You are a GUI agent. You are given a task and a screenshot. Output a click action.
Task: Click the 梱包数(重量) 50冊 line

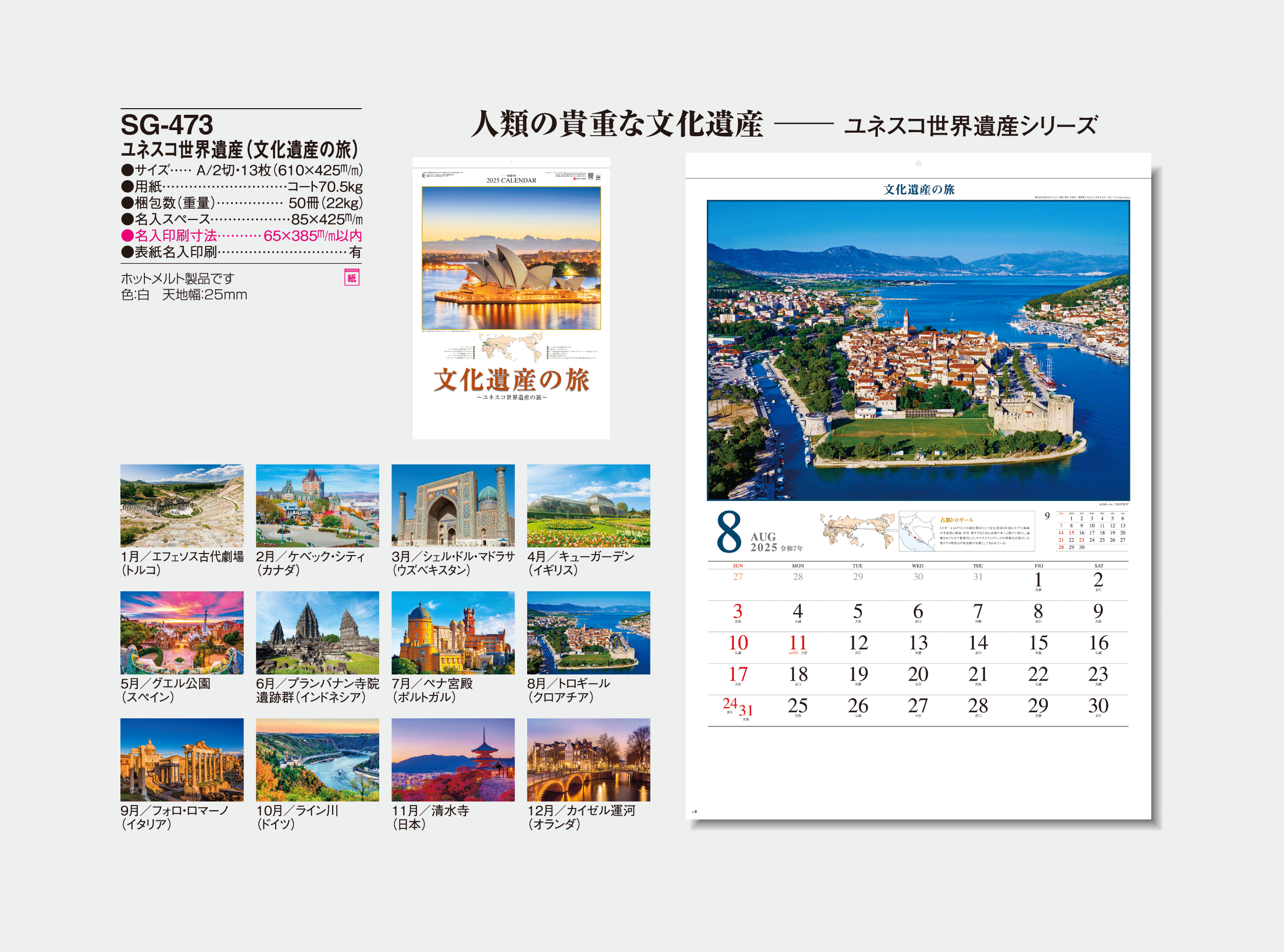point(242,203)
